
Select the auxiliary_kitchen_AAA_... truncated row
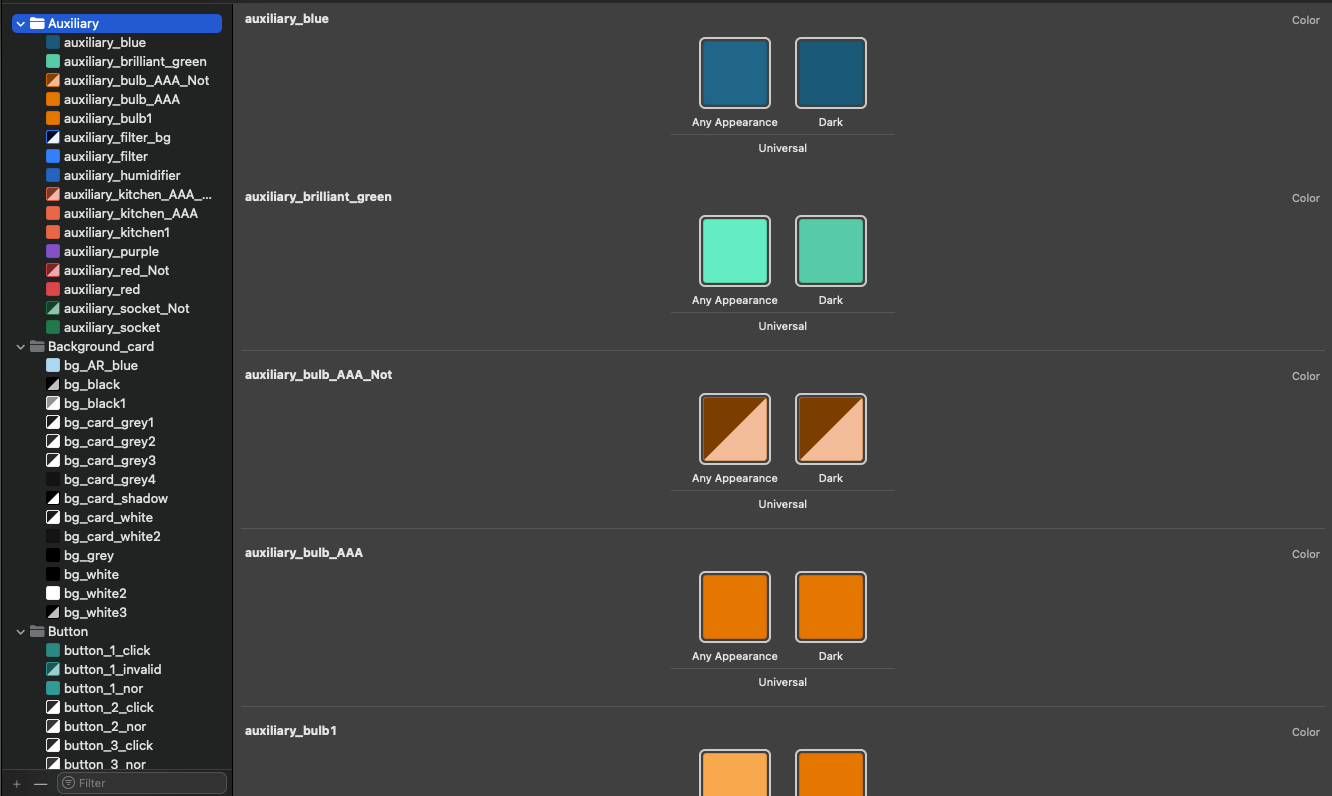pyautogui.click(x=116, y=195)
